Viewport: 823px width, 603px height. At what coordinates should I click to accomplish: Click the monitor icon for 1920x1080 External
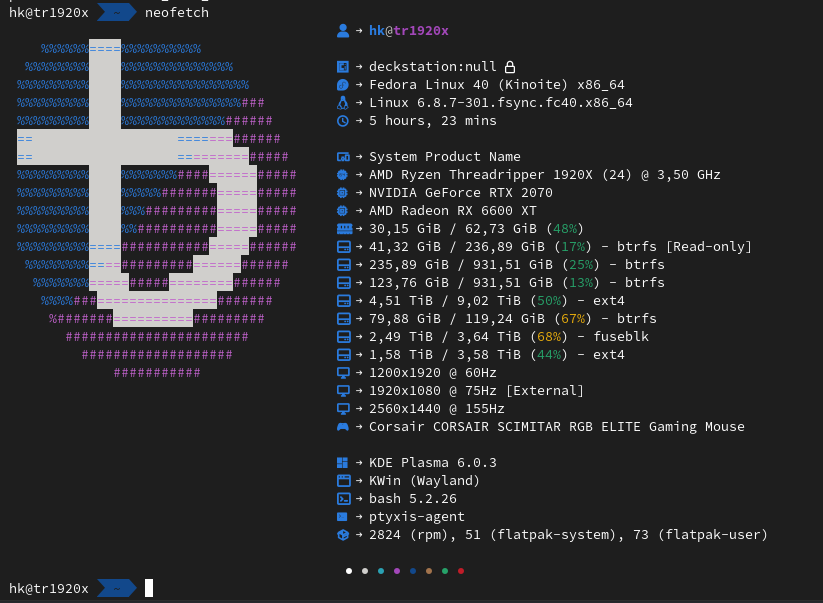coord(343,391)
